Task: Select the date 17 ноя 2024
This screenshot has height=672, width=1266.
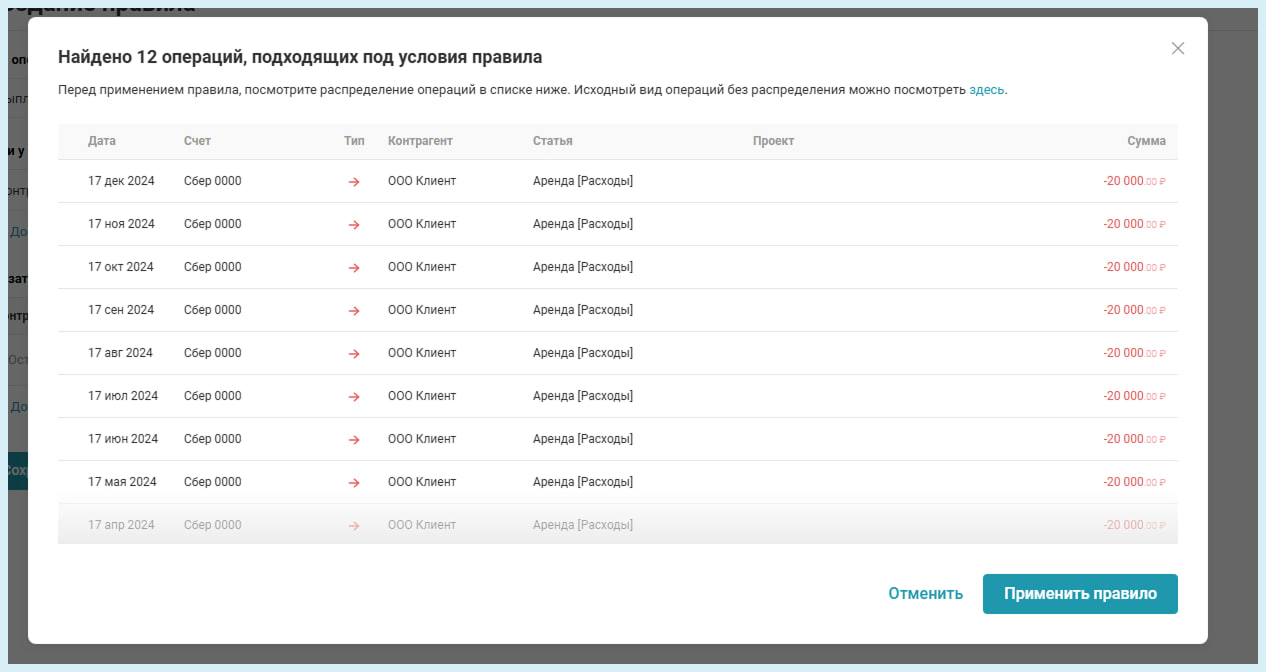Action: click(121, 224)
